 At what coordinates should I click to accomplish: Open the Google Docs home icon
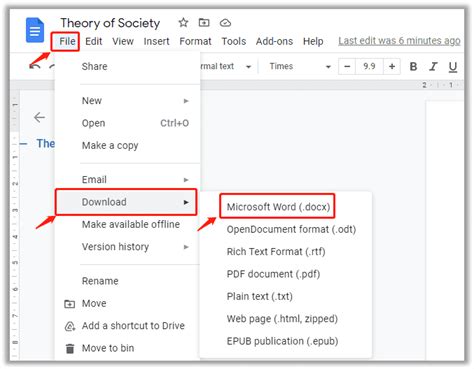tap(35, 30)
